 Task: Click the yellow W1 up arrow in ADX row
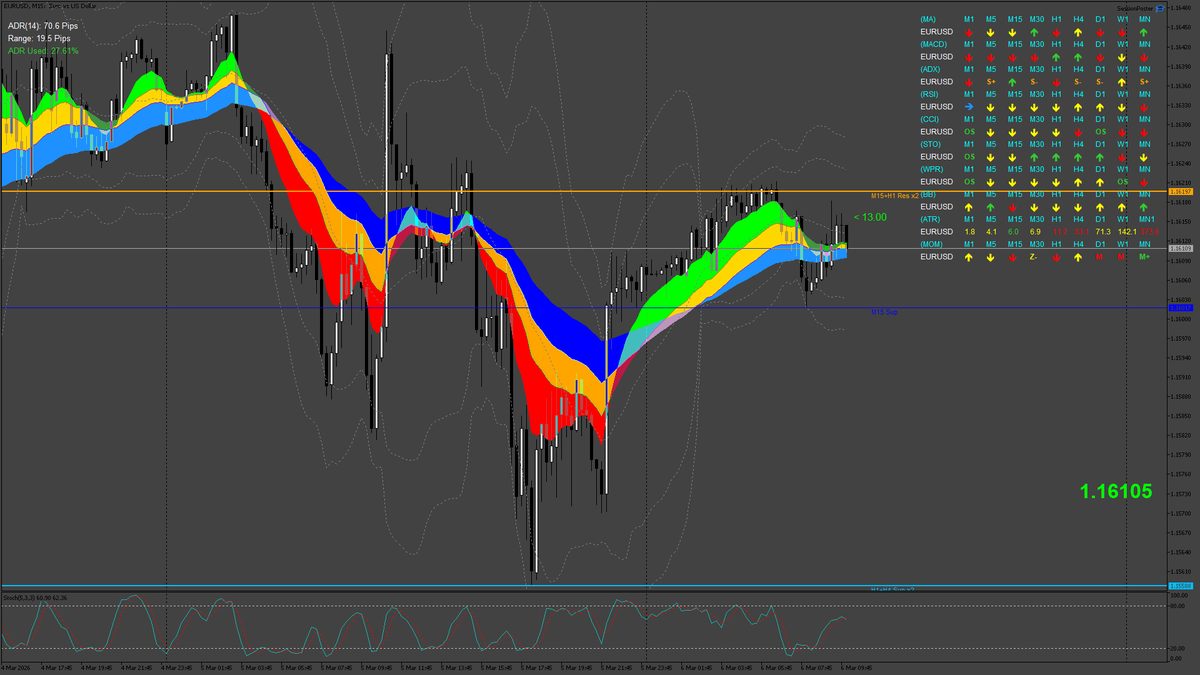point(1122,82)
